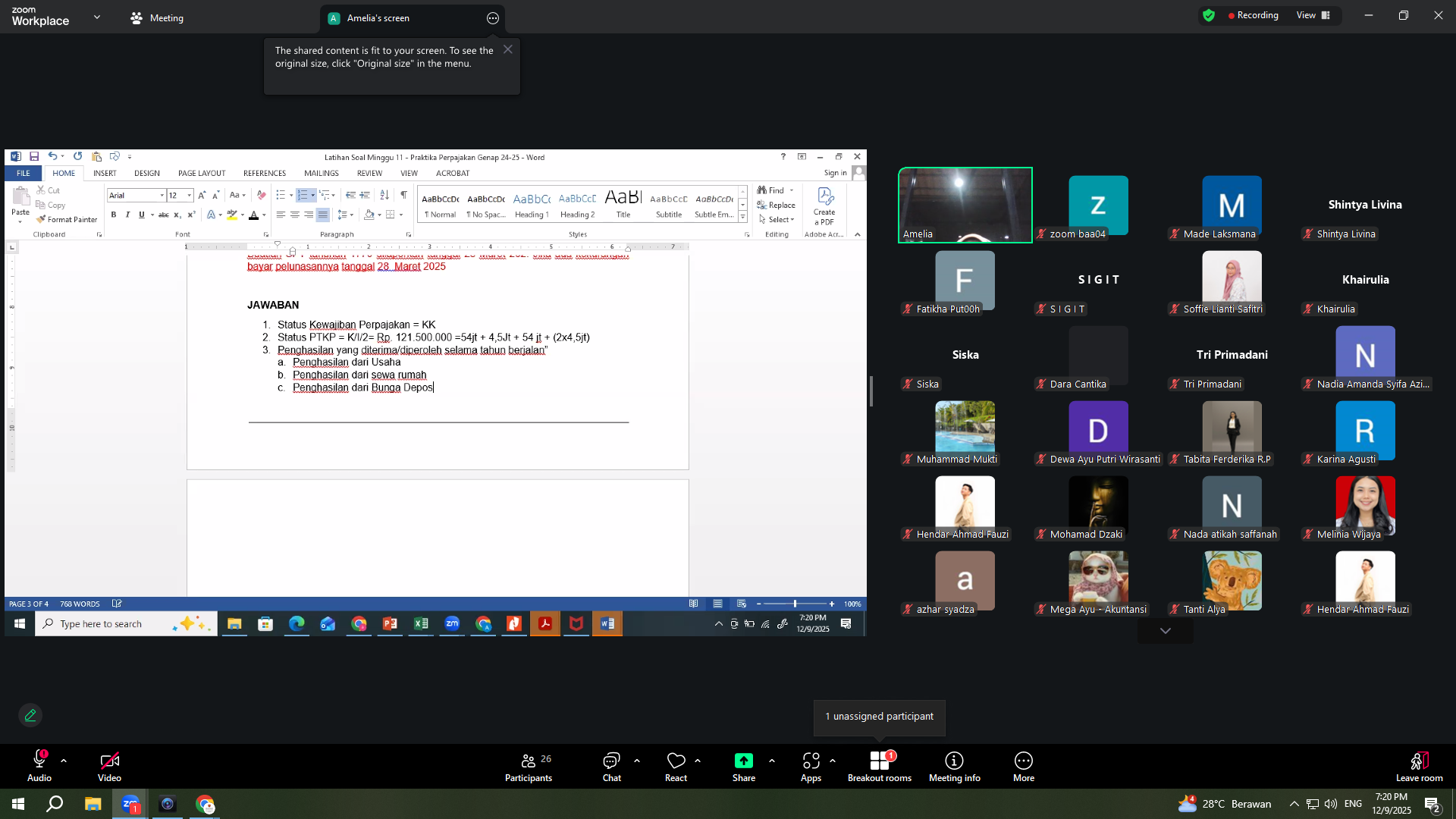Open the Participants panel
1456x819 pixels.
click(529, 766)
